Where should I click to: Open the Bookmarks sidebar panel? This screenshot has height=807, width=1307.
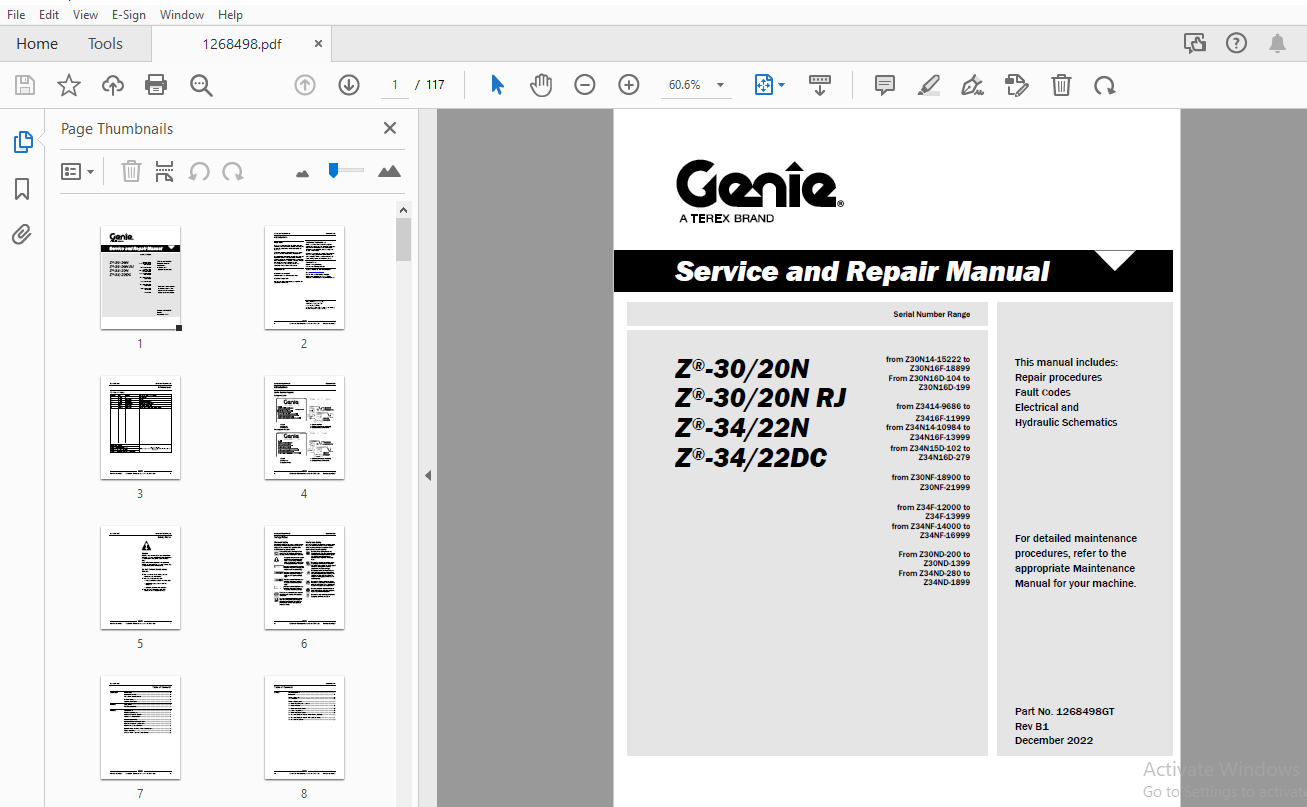22,189
